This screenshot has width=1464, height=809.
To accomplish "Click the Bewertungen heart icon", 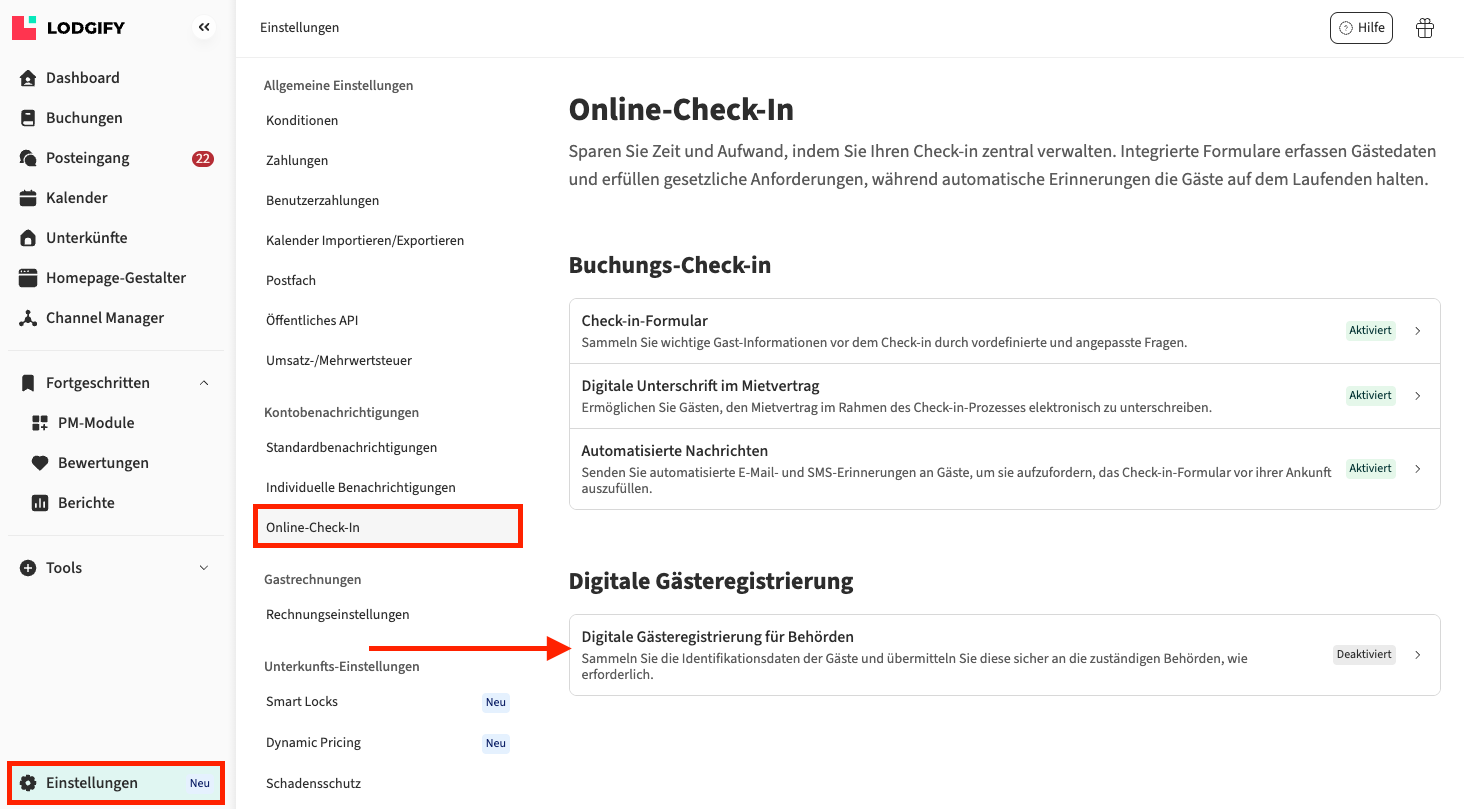I will click(40, 463).
